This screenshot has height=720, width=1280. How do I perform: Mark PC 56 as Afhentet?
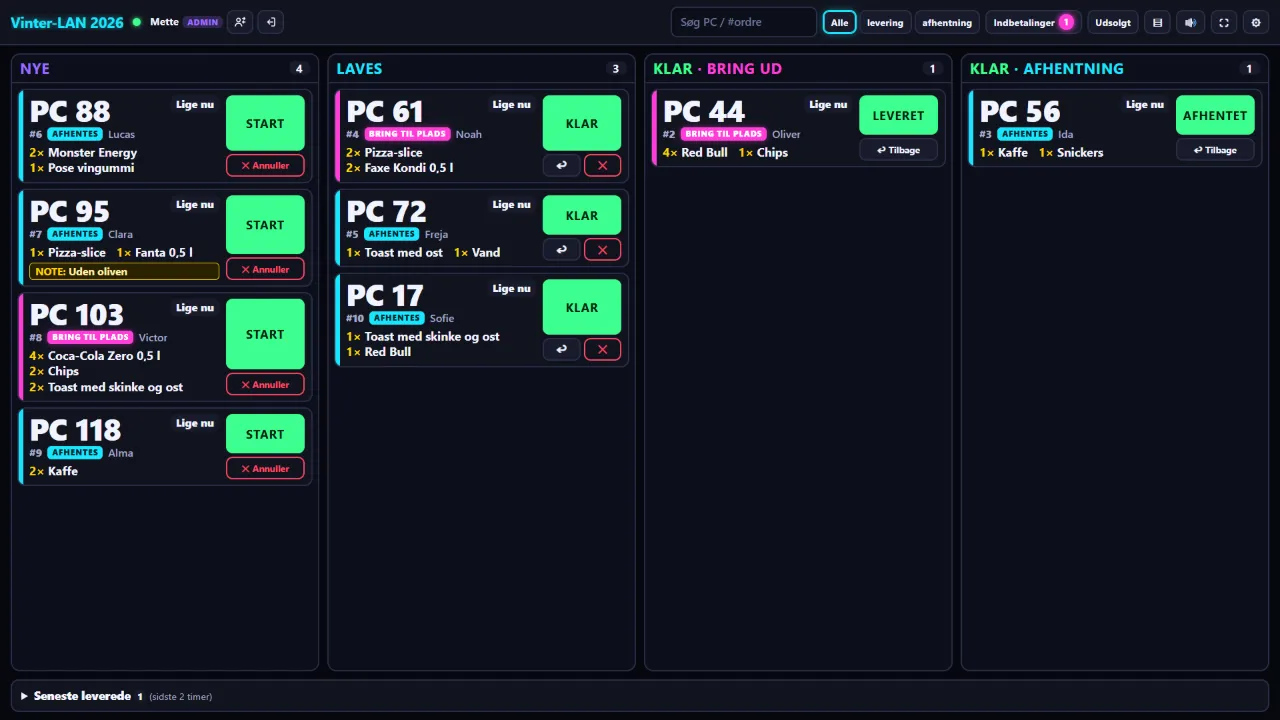pyautogui.click(x=1215, y=115)
